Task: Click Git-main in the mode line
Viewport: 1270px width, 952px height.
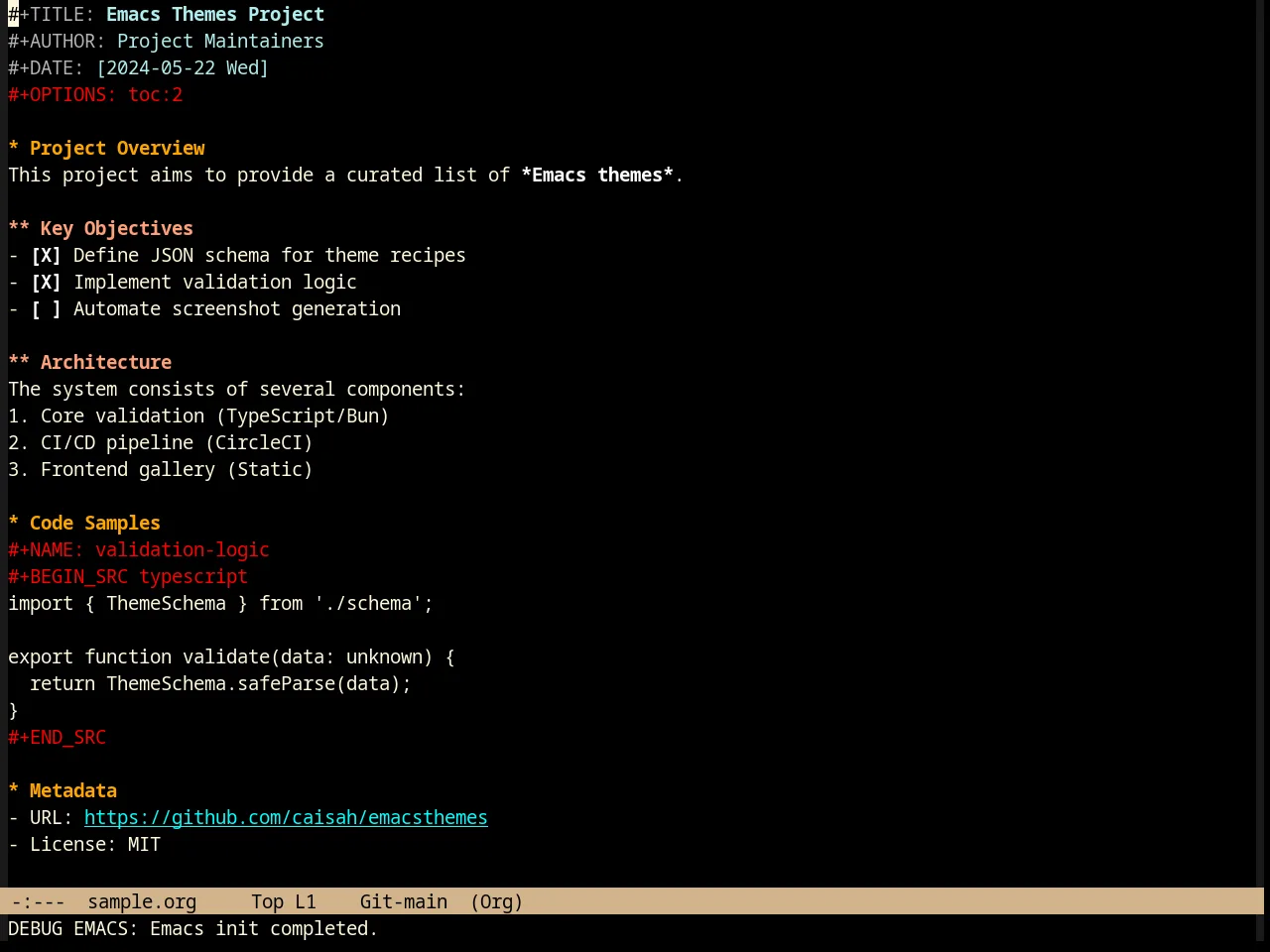Action: tap(404, 901)
